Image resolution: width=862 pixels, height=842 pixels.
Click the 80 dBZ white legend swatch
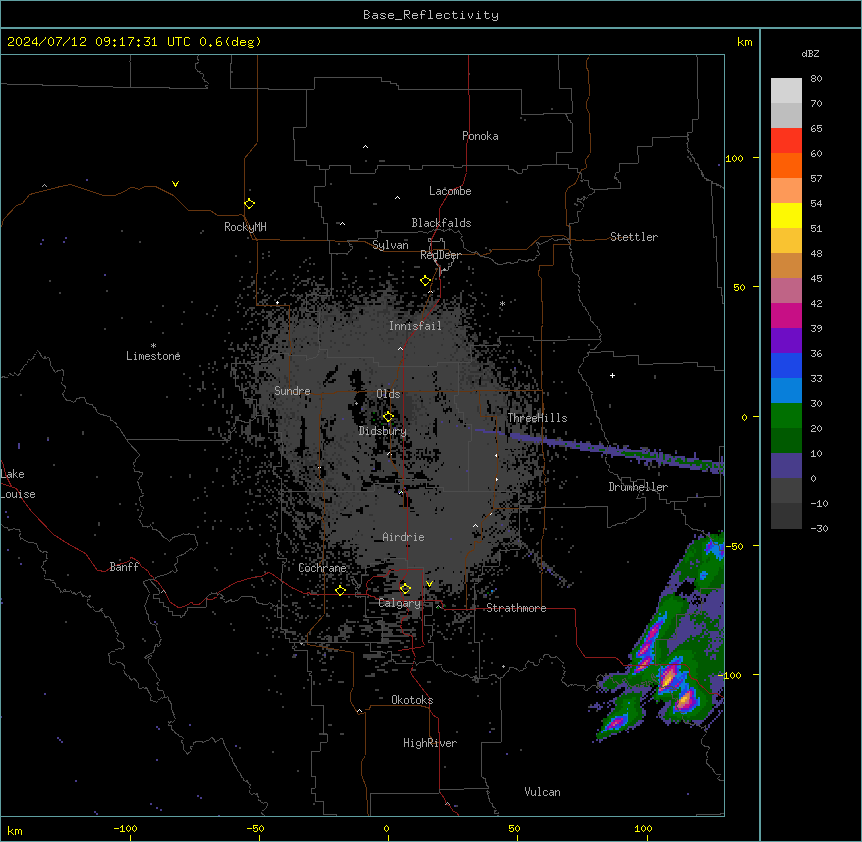(x=786, y=90)
